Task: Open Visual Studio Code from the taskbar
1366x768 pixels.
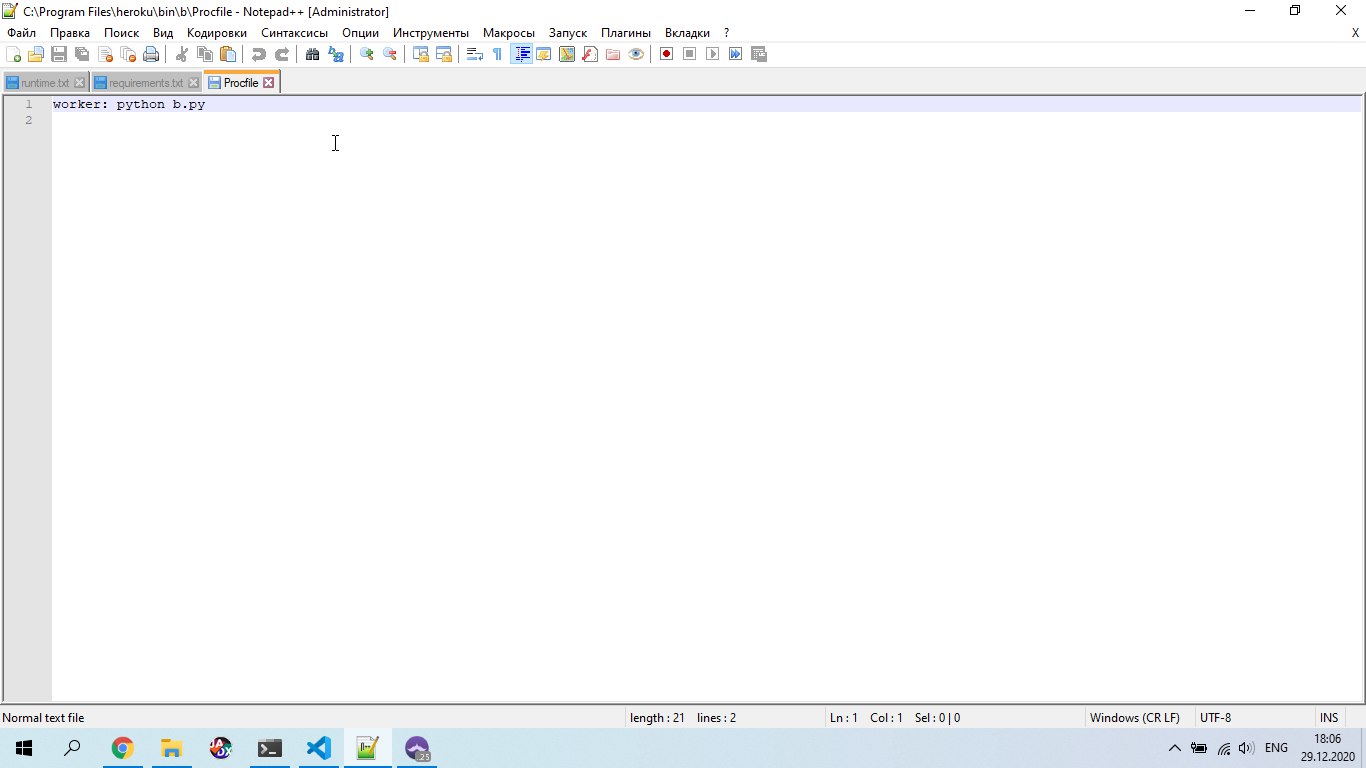Action: [318, 748]
